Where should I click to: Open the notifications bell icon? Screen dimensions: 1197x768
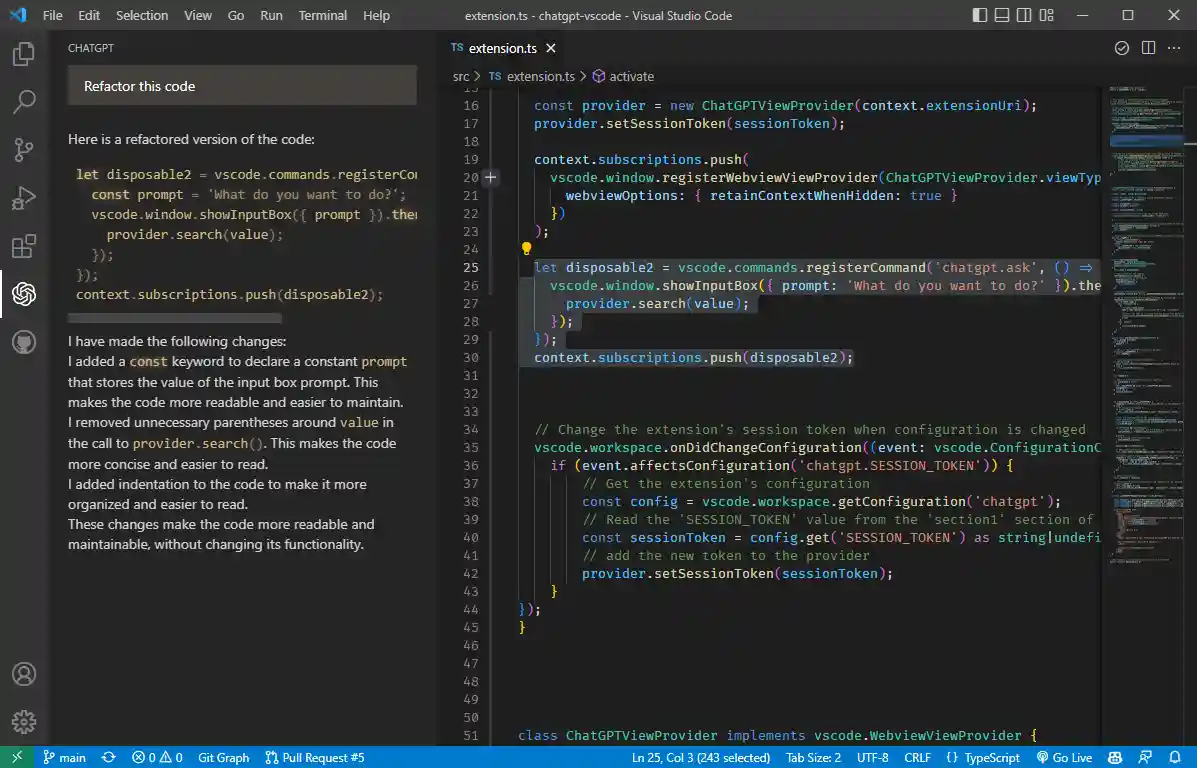coord(1176,757)
